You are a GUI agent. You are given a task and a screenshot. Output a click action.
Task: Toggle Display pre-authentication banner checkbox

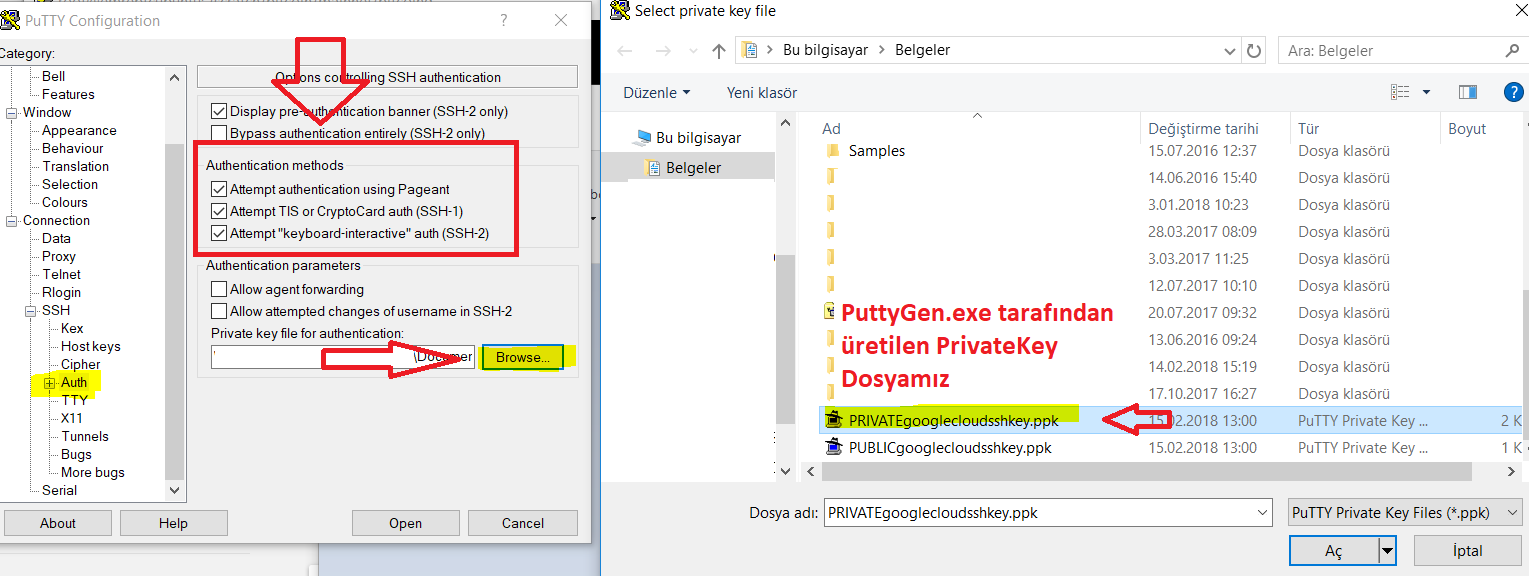(219, 111)
